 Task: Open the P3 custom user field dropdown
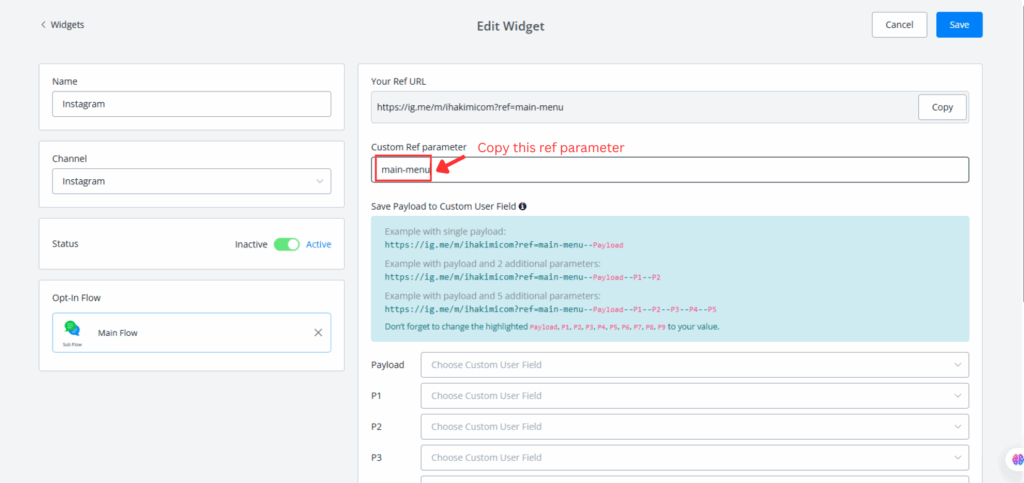695,457
